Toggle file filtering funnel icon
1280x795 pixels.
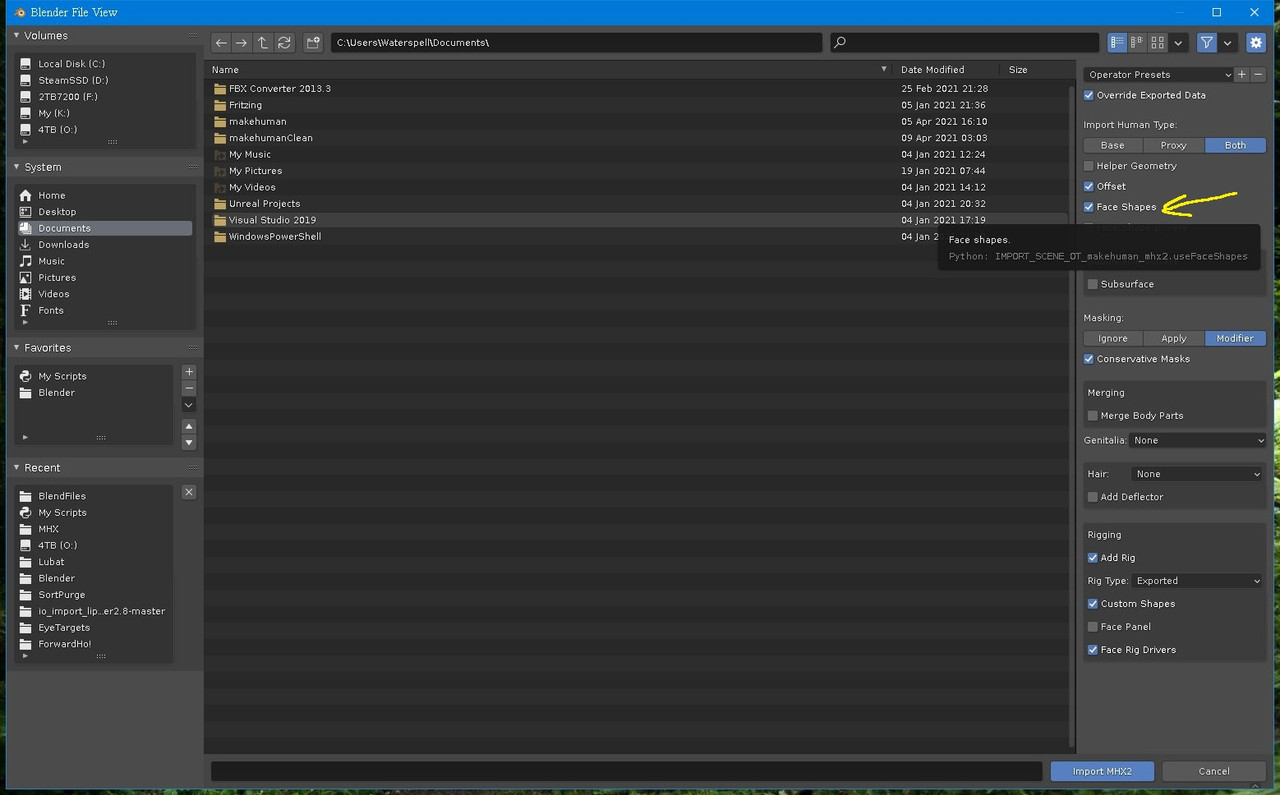click(x=1207, y=43)
